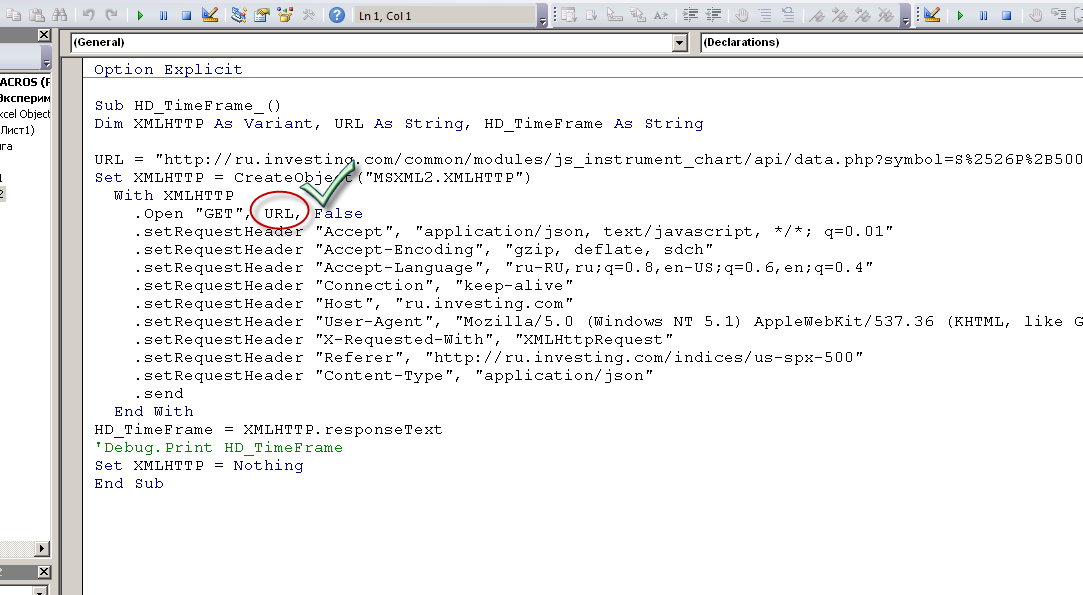Close the Project Explorer panel

pyautogui.click(x=44, y=35)
